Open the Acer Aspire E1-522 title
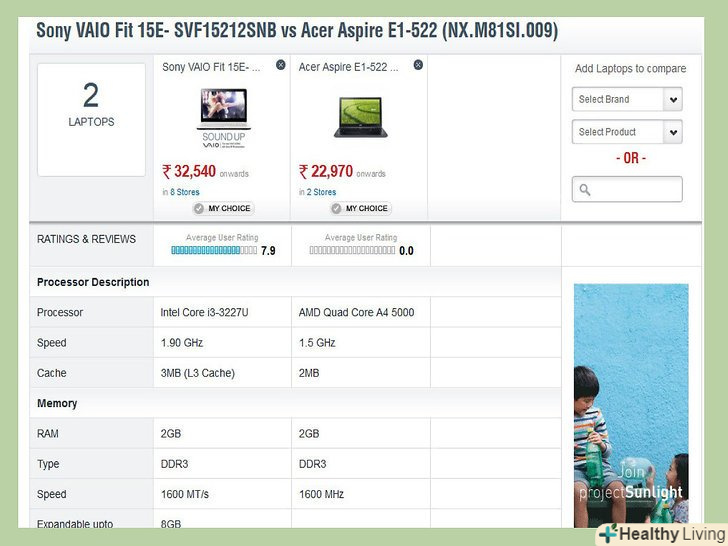The height and width of the screenshot is (546, 728). click(x=348, y=67)
